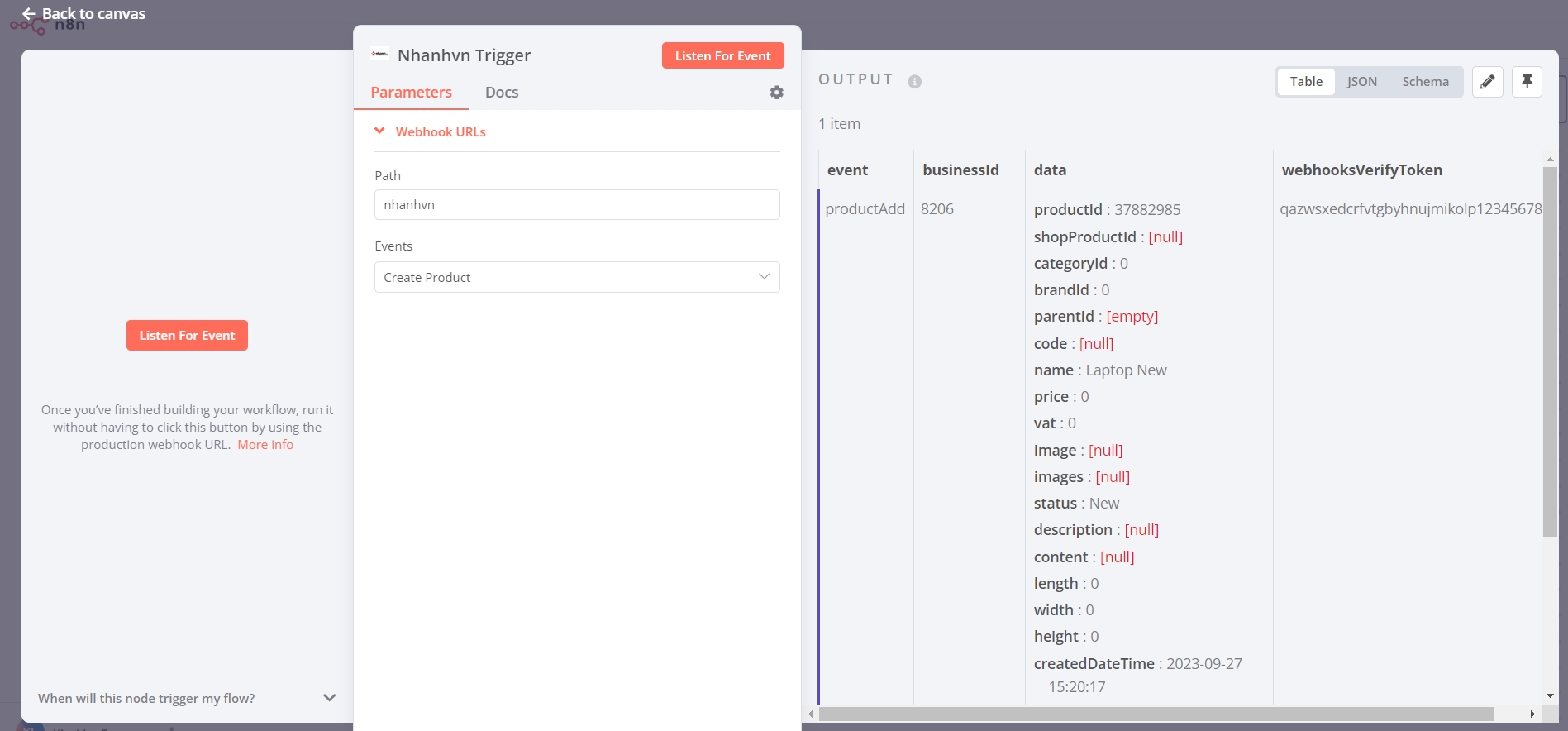Open the Docs tab
The height and width of the screenshot is (731, 1568).
click(x=502, y=93)
